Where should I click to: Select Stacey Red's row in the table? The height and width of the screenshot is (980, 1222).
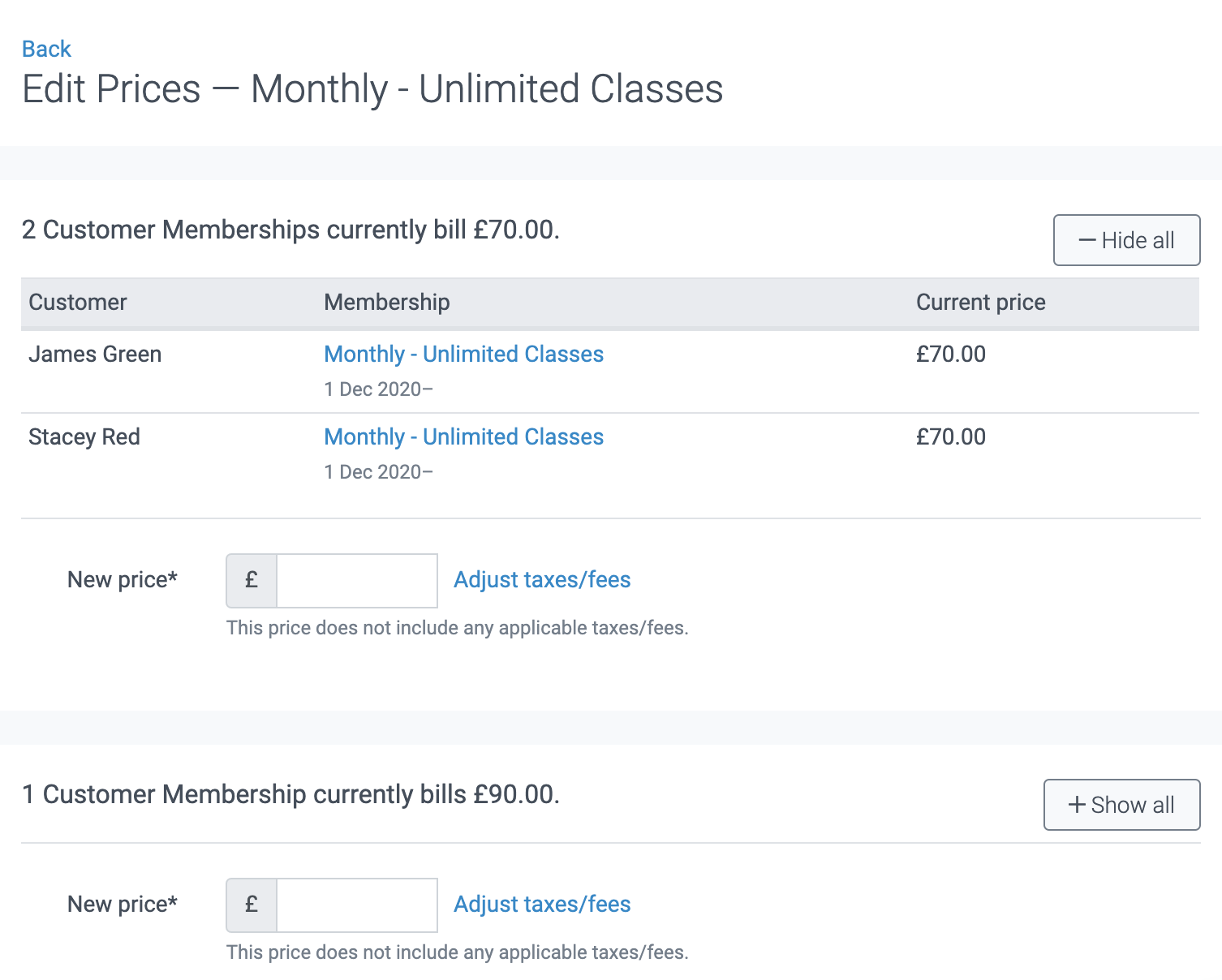[x=84, y=436]
